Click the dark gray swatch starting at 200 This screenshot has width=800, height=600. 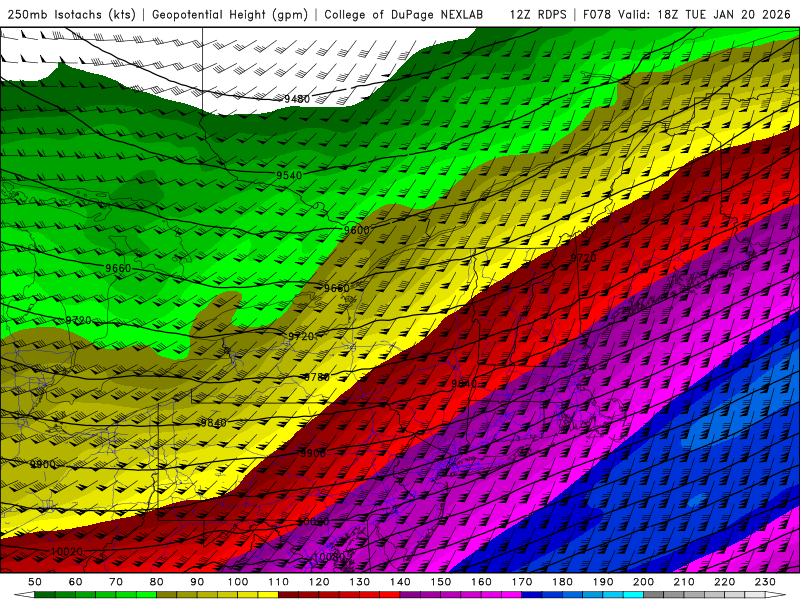(654, 595)
